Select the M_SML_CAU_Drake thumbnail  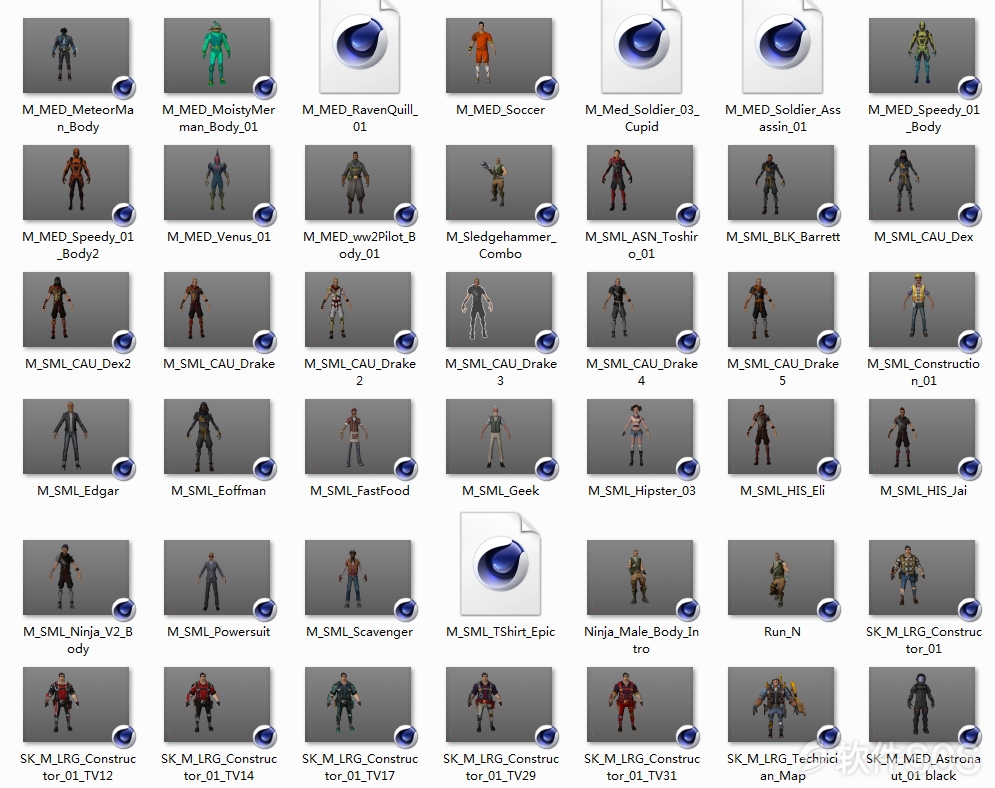tap(217, 310)
